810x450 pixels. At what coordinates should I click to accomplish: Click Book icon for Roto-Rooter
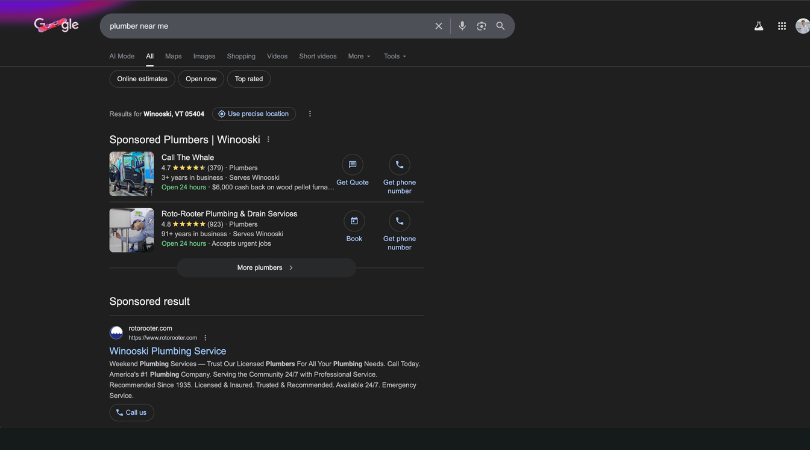pyautogui.click(x=354, y=221)
